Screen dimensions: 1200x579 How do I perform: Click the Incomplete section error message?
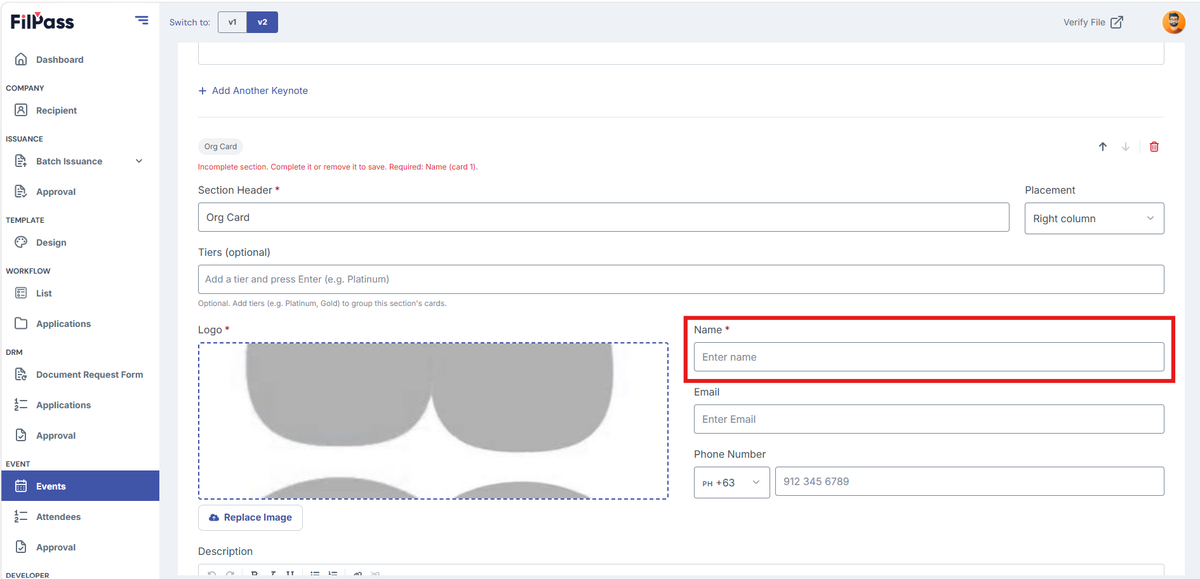338,167
